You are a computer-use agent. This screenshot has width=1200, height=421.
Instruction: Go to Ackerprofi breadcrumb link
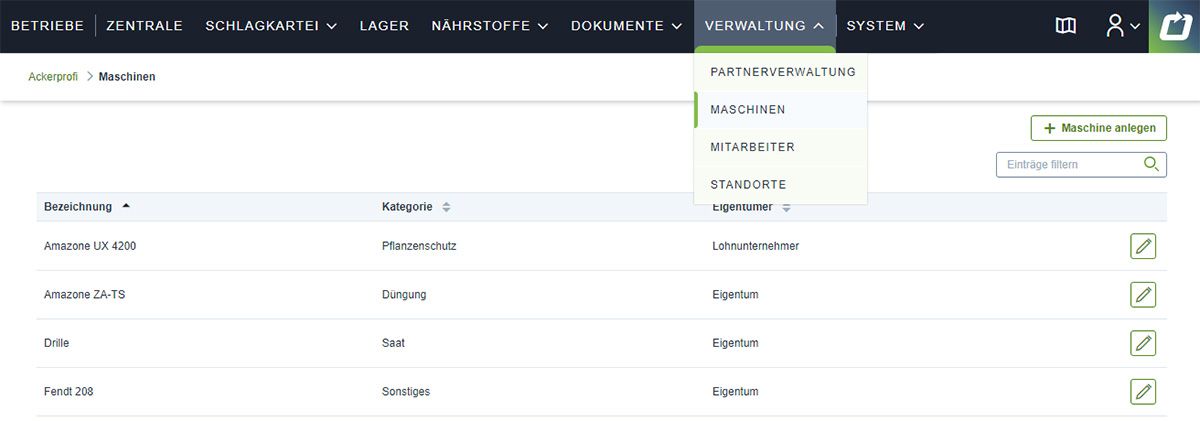pos(53,77)
